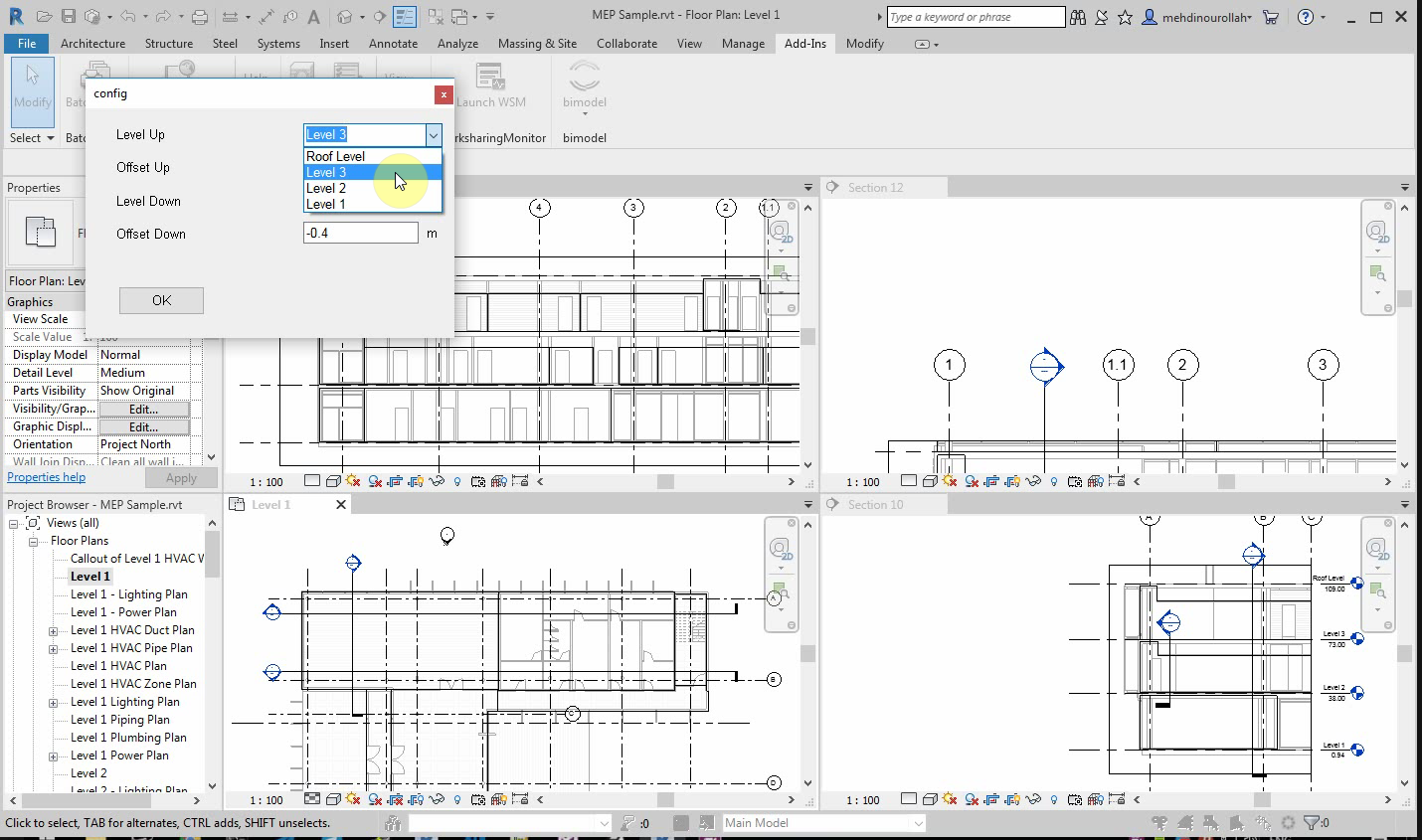Image resolution: width=1422 pixels, height=840 pixels.
Task: Click the Save icon in quick access toolbar
Action: 68,17
